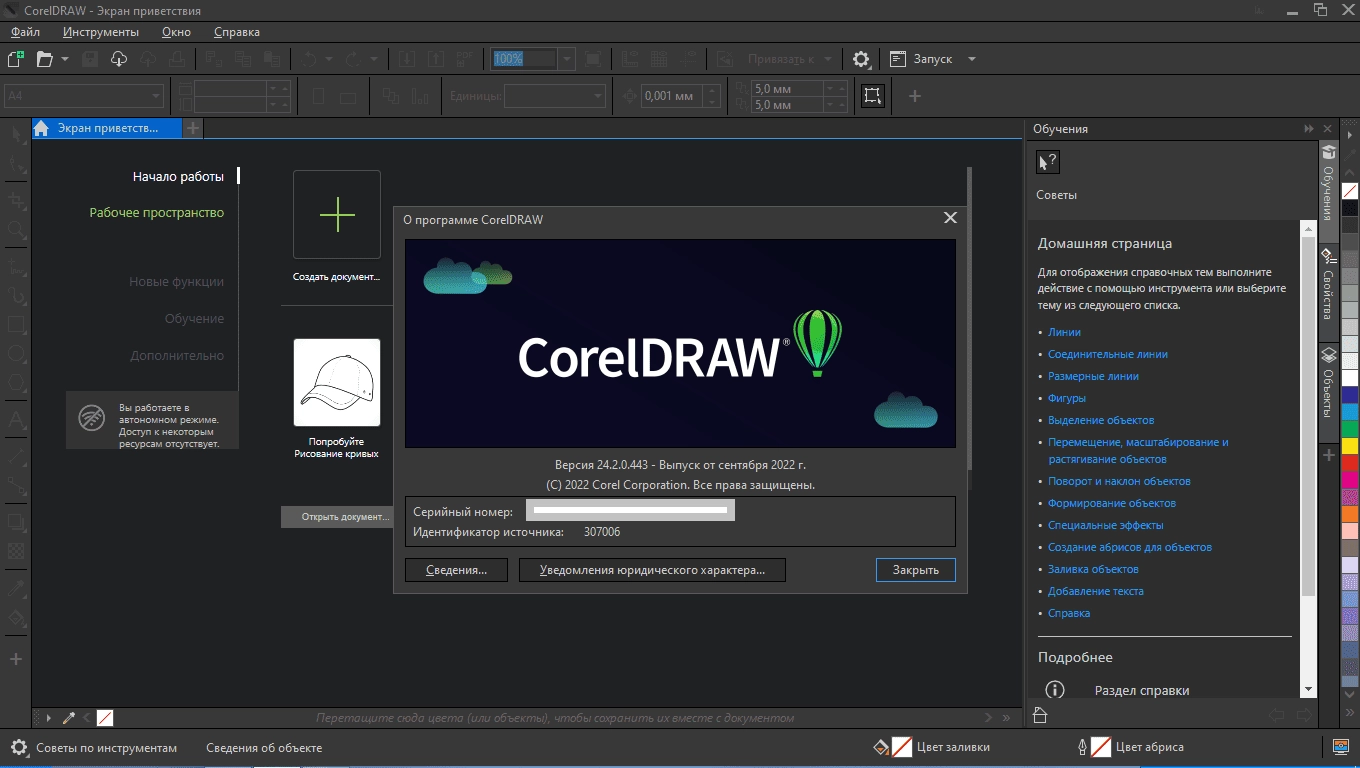
Task: Select Рабочее пространство in welcome sidebar
Action: click(x=157, y=212)
